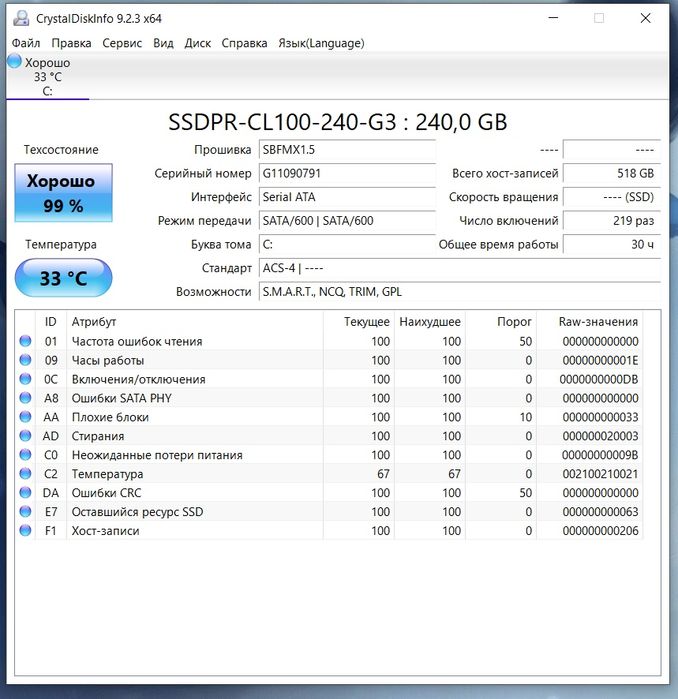Close the CrystalDiskInfo window
Viewport: 678px width, 699px height.
645,18
